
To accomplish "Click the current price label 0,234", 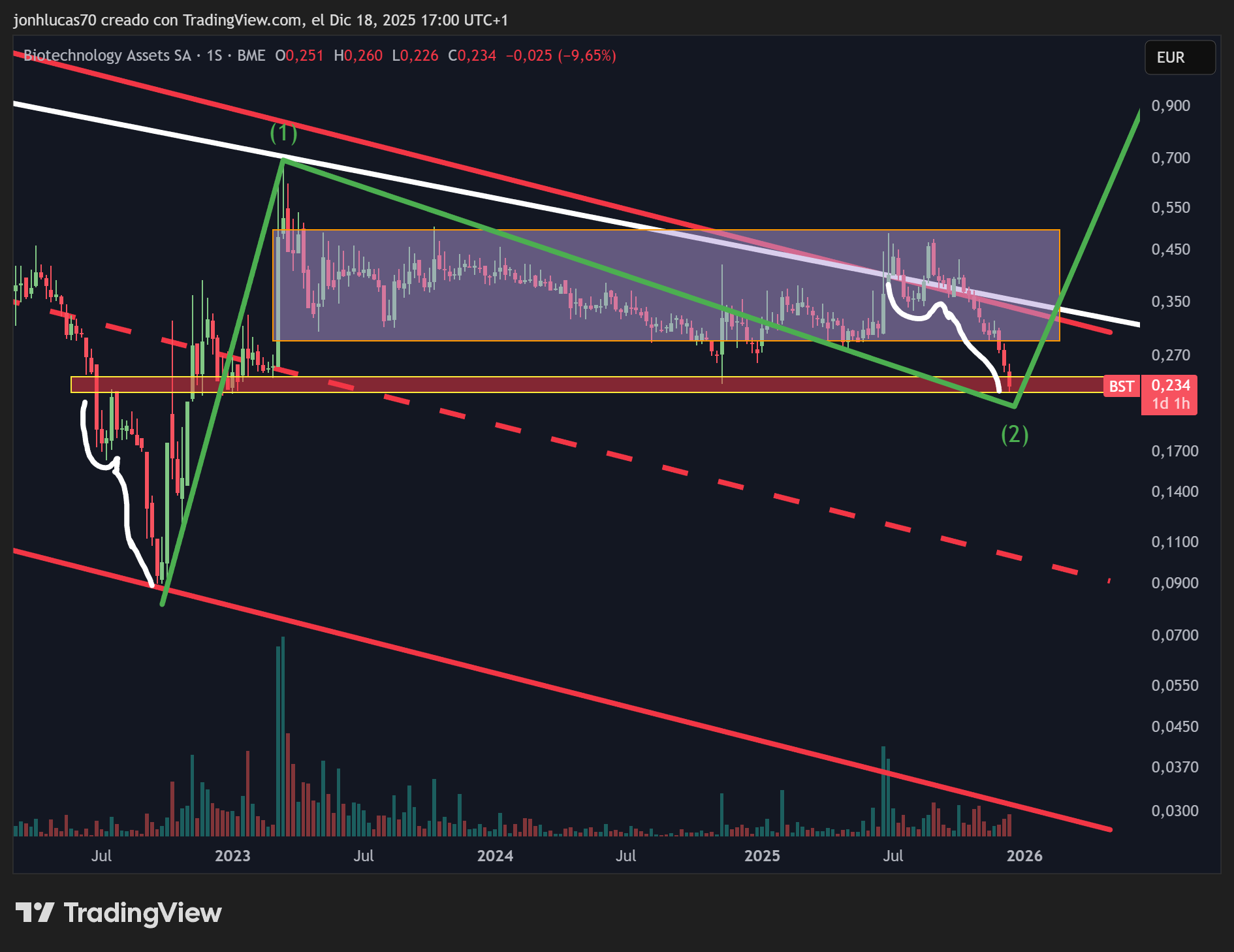I will [x=1170, y=385].
